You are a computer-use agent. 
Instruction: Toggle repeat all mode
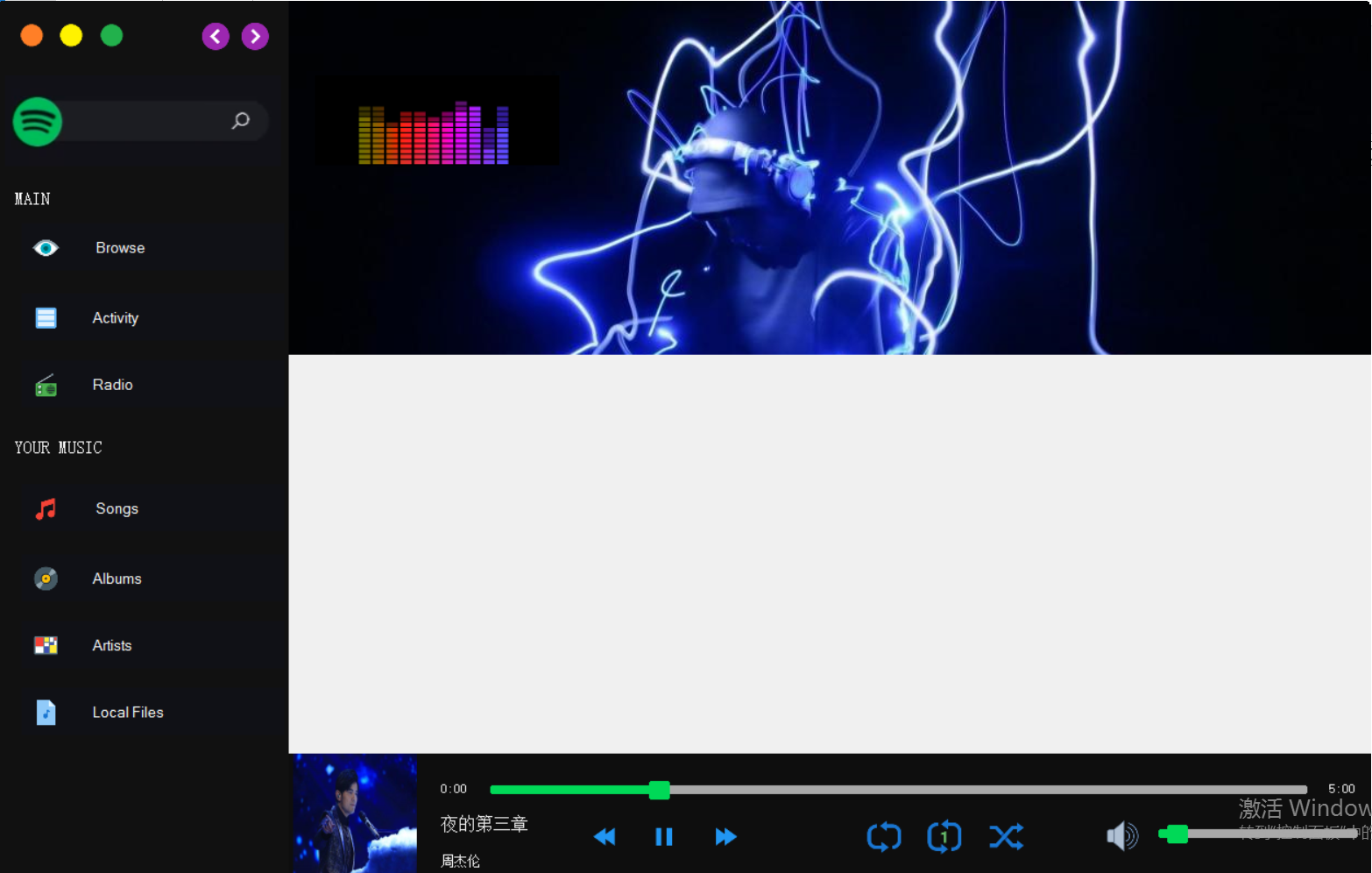coord(884,836)
